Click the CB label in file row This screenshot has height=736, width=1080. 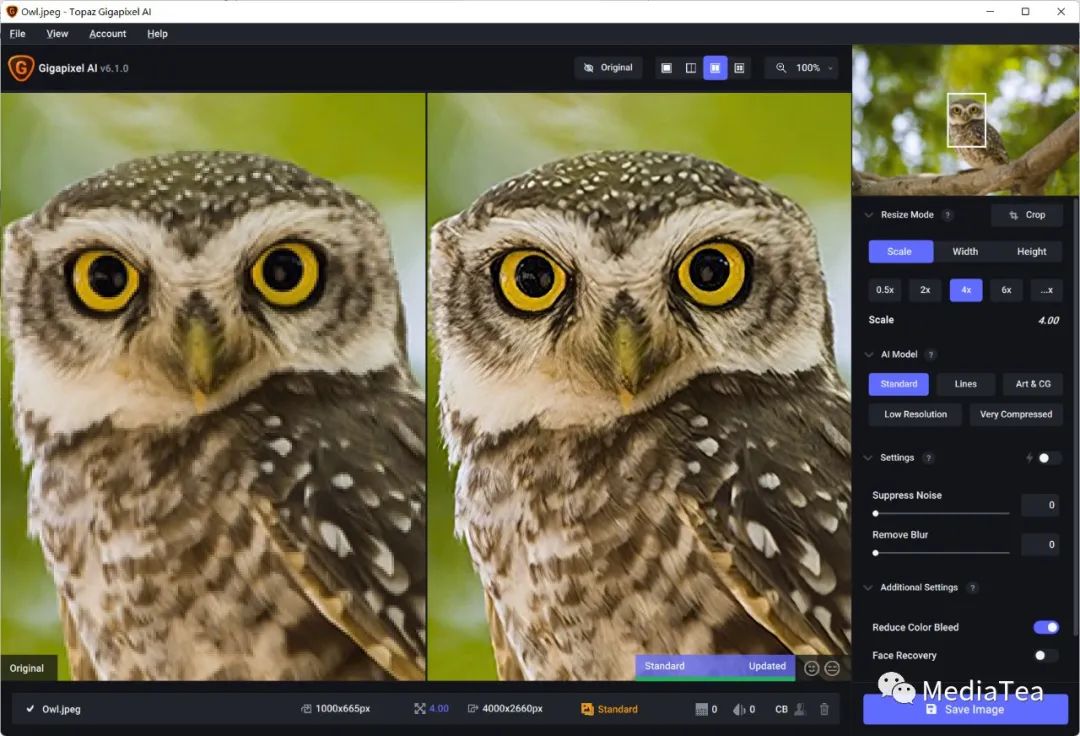coord(781,709)
